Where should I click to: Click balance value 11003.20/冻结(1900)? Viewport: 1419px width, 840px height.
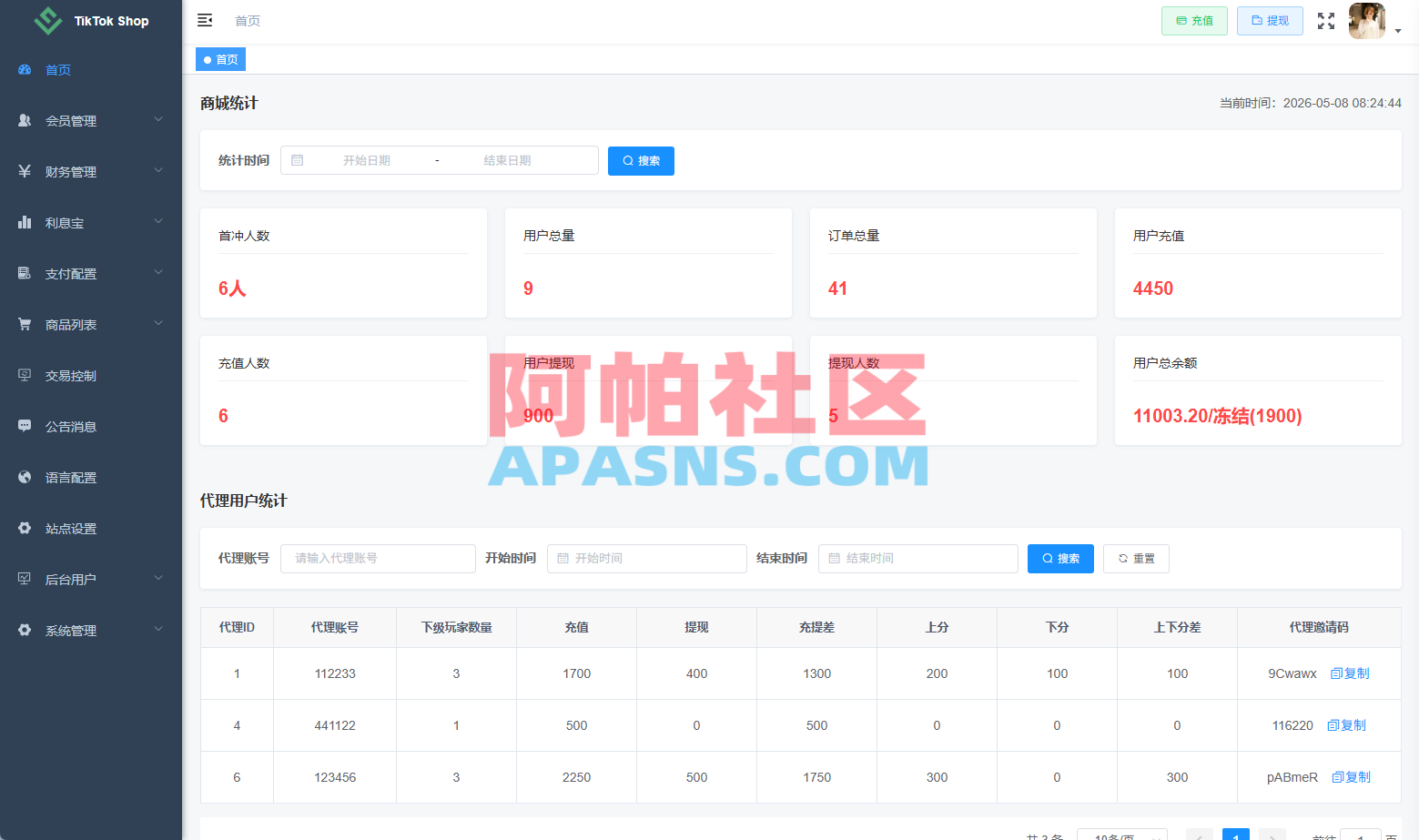click(1217, 416)
